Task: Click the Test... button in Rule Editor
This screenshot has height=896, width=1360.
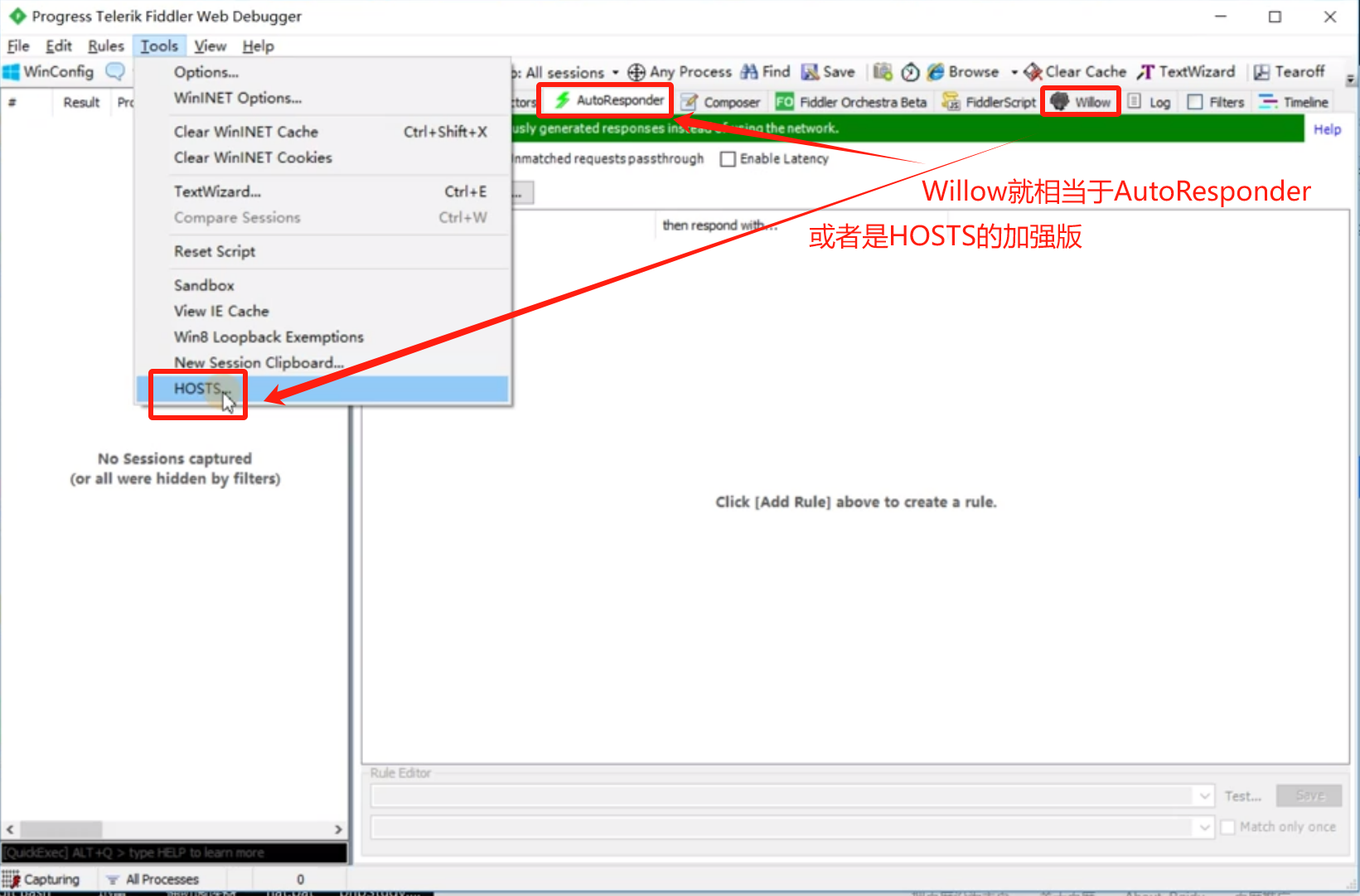Action: (x=1243, y=797)
